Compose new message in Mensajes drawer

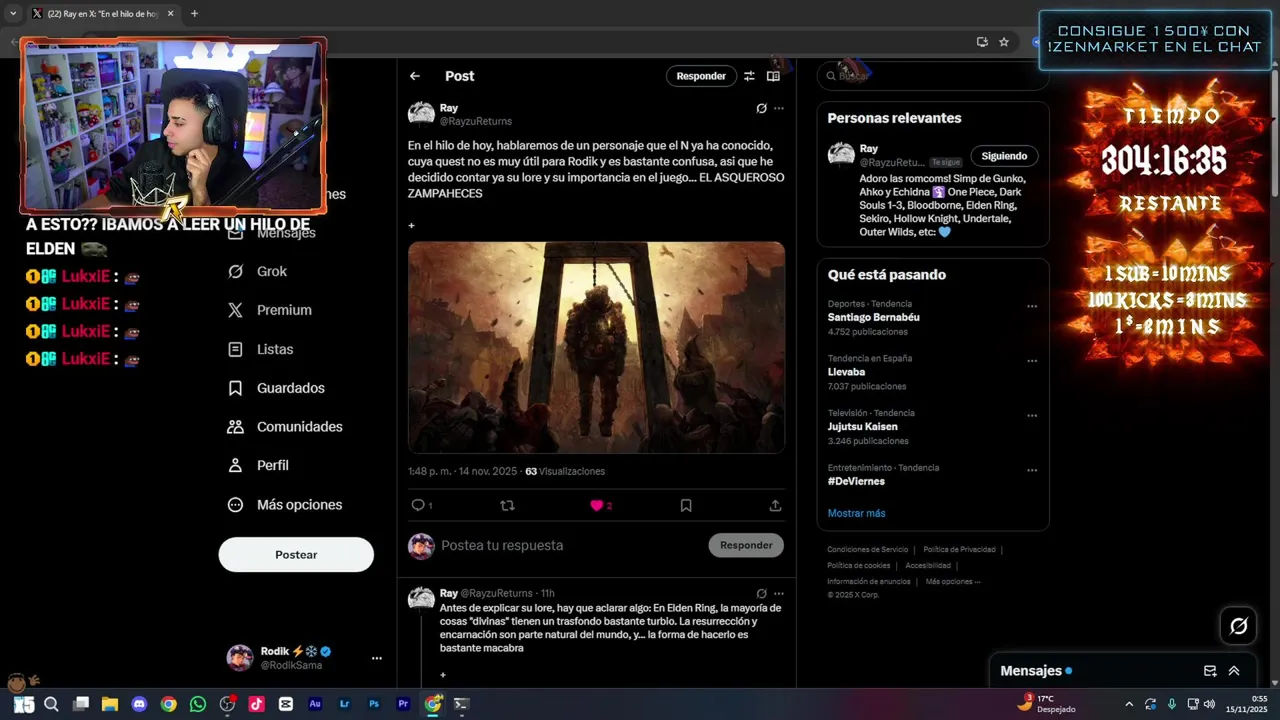point(1210,671)
